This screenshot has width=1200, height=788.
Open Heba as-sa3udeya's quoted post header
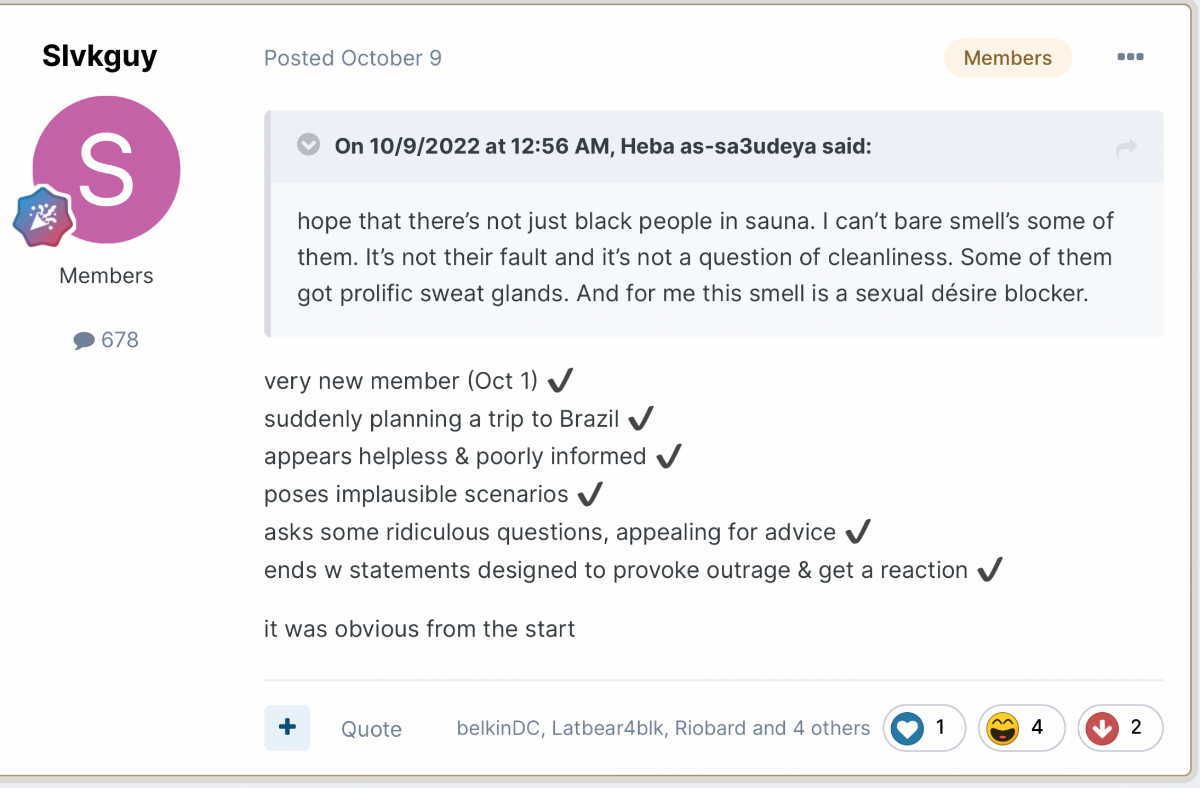tap(603, 146)
